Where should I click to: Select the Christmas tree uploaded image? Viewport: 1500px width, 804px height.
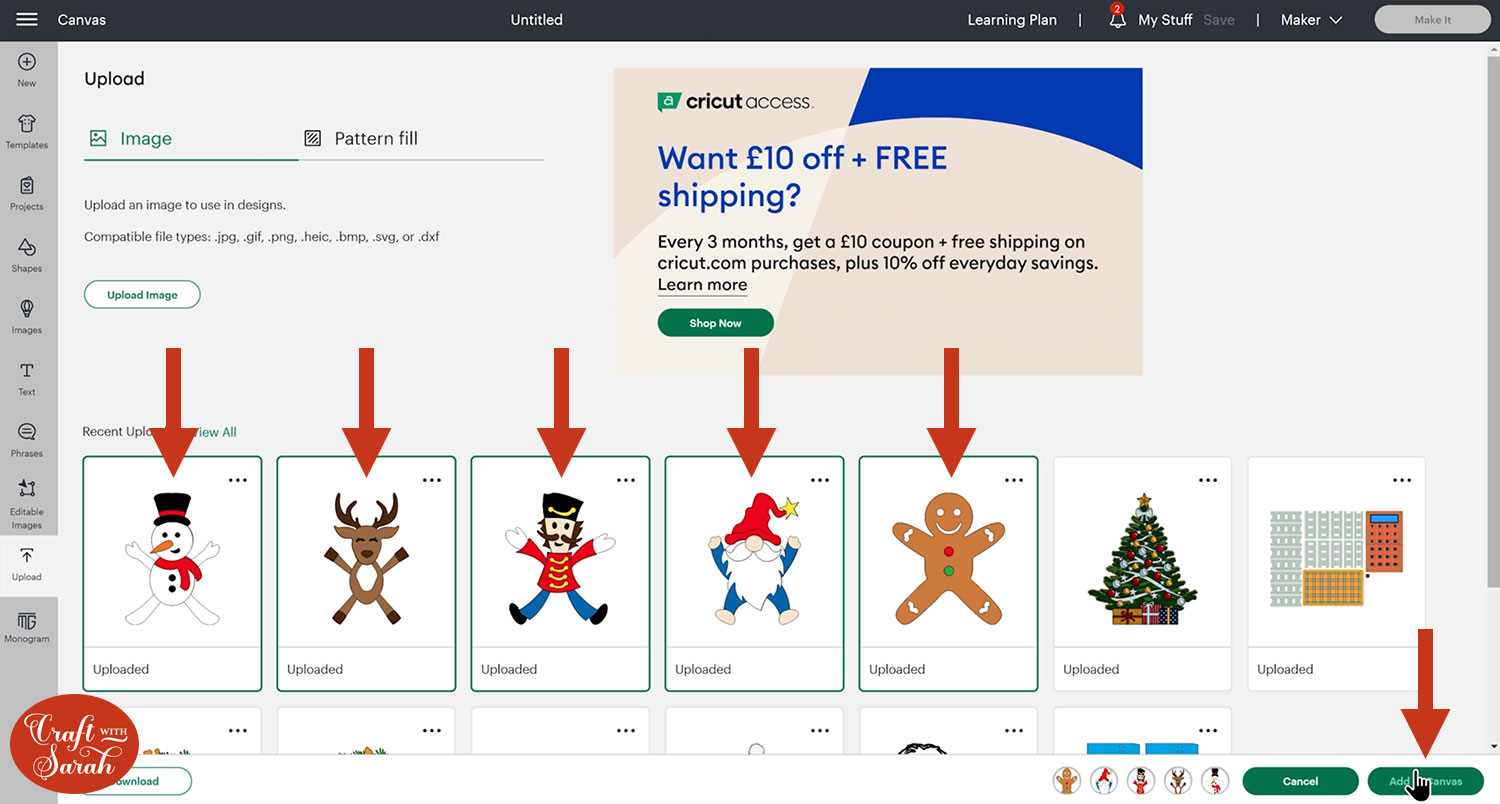tap(1142, 573)
